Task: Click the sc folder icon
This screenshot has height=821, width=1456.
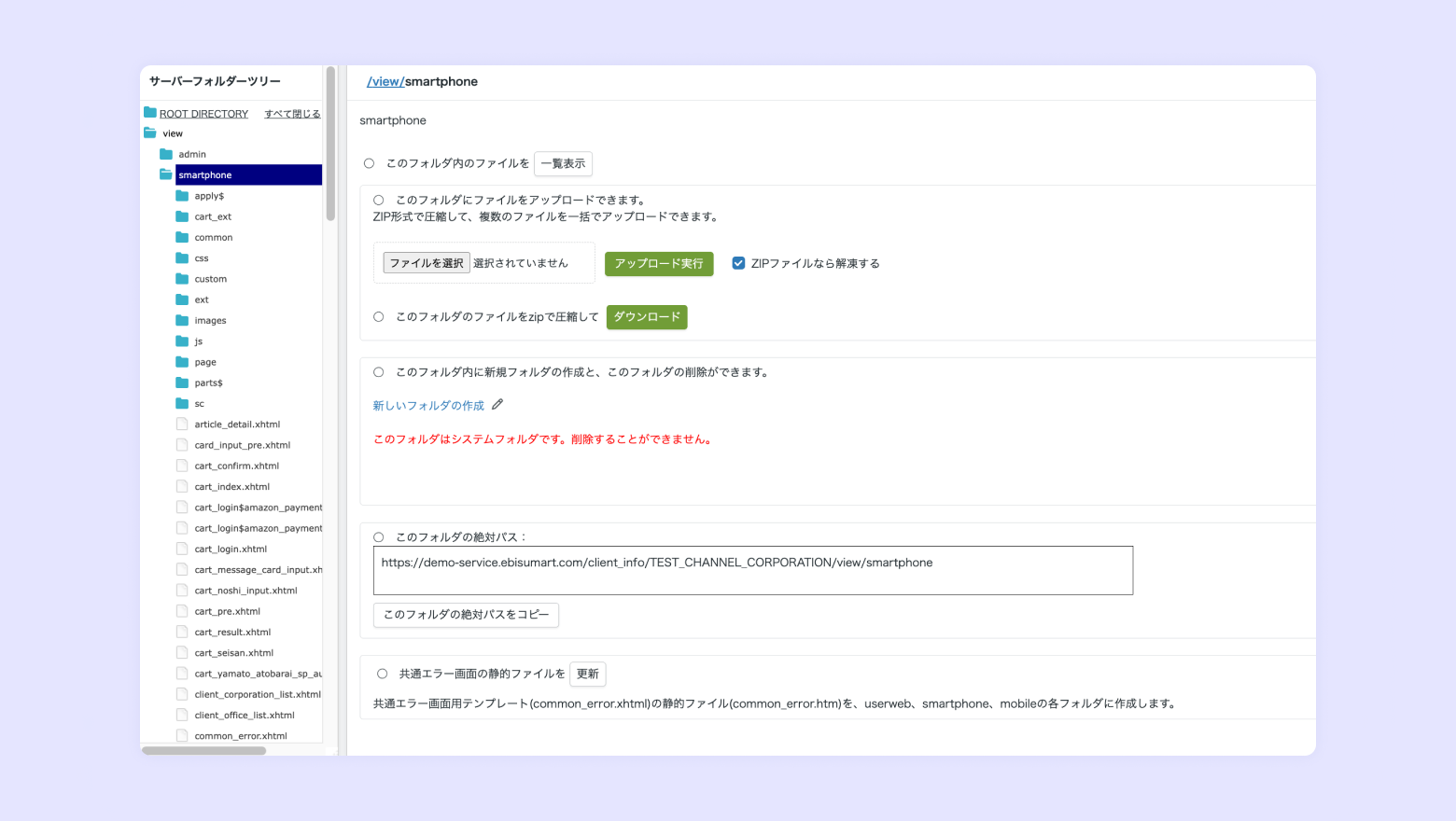Action: [182, 403]
